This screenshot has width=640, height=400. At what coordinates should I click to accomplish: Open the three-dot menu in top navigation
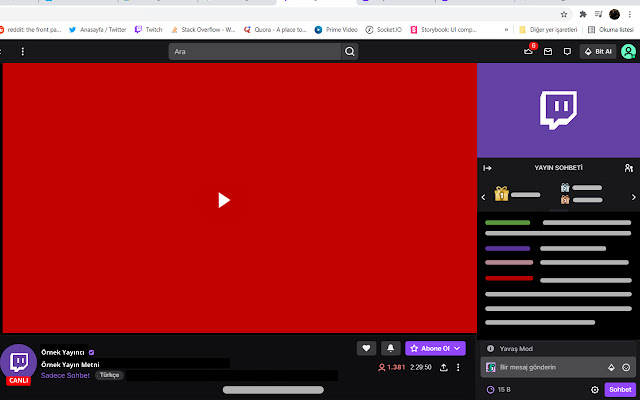(x=22, y=51)
